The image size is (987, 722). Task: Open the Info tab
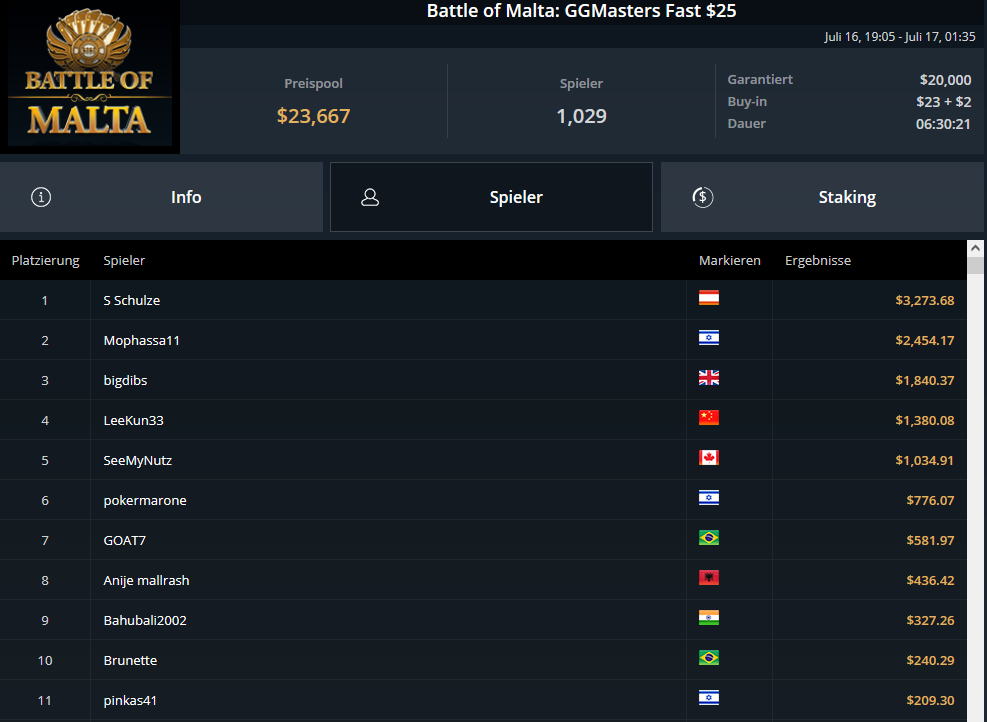coord(161,197)
